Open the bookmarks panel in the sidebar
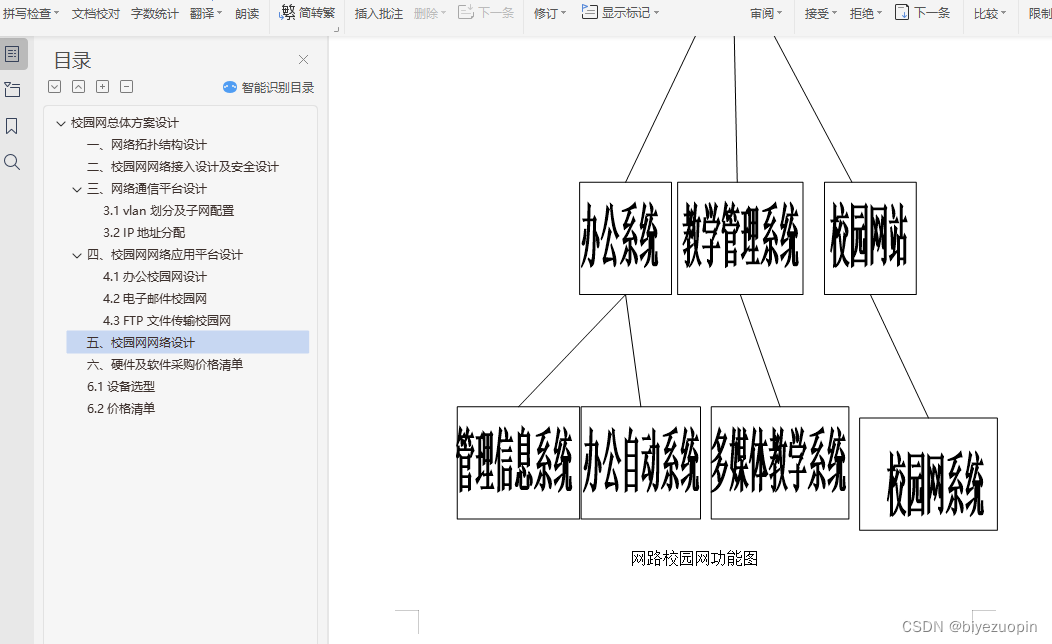Image resolution: width=1052 pixels, height=644 pixels. pos(12,125)
